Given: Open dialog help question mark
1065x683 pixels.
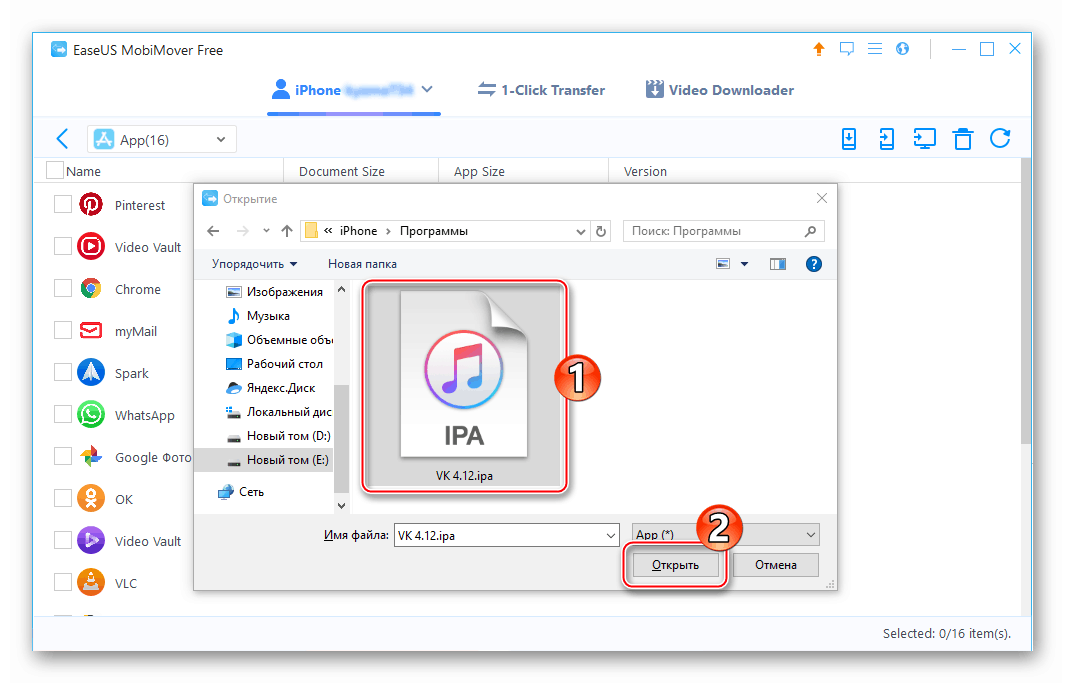Looking at the screenshot, I should [814, 264].
